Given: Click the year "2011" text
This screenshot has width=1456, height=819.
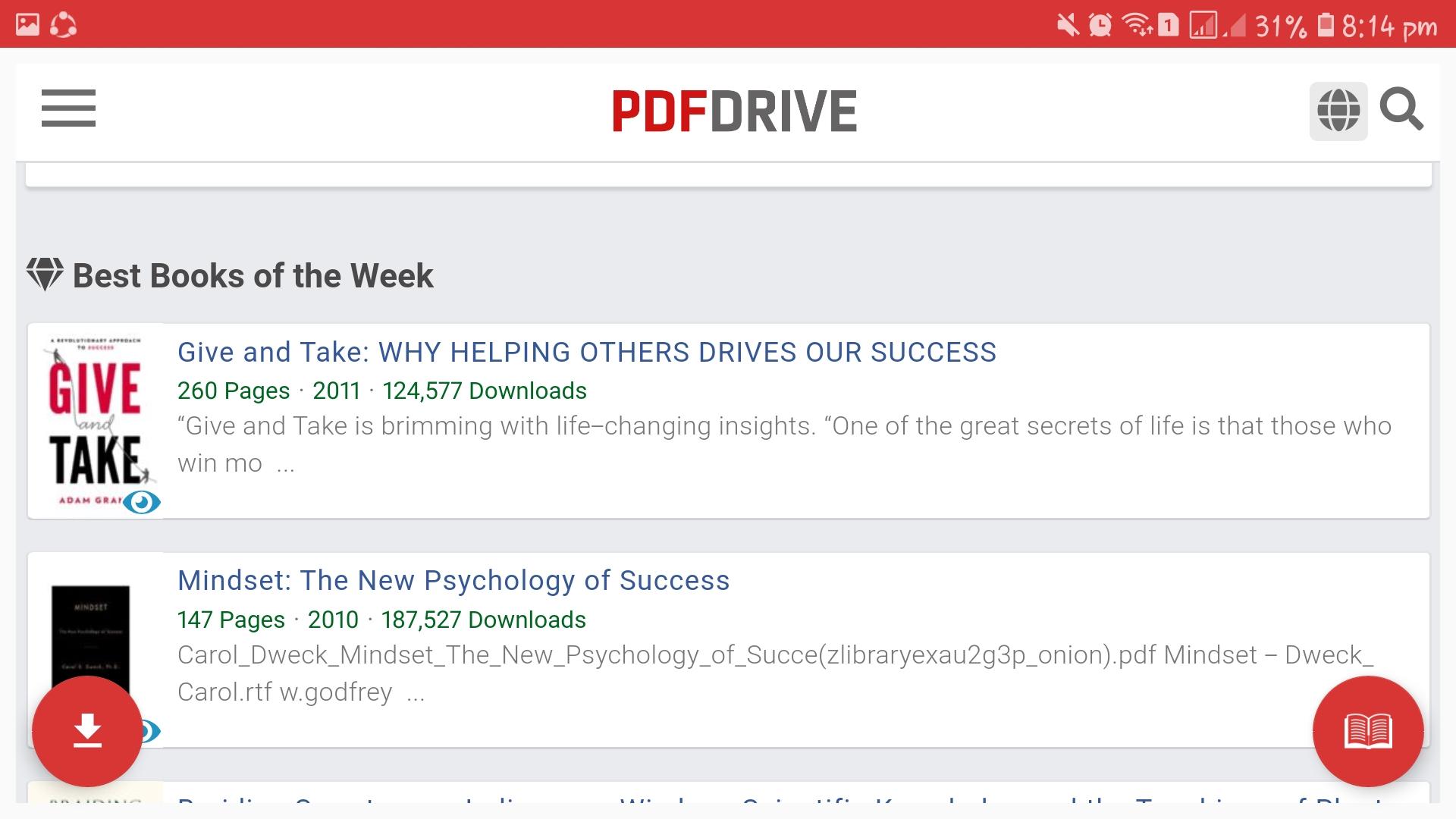Looking at the screenshot, I should [337, 391].
